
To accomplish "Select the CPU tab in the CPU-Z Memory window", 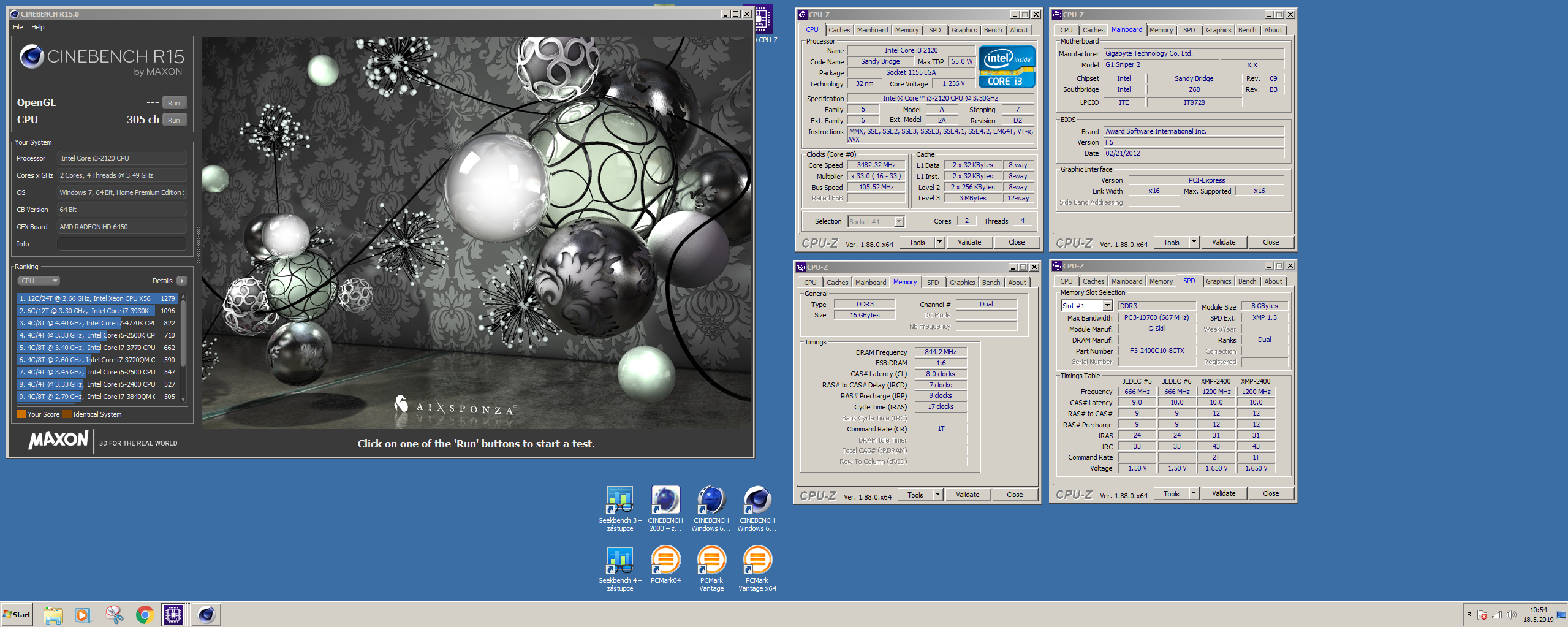I will [x=810, y=283].
